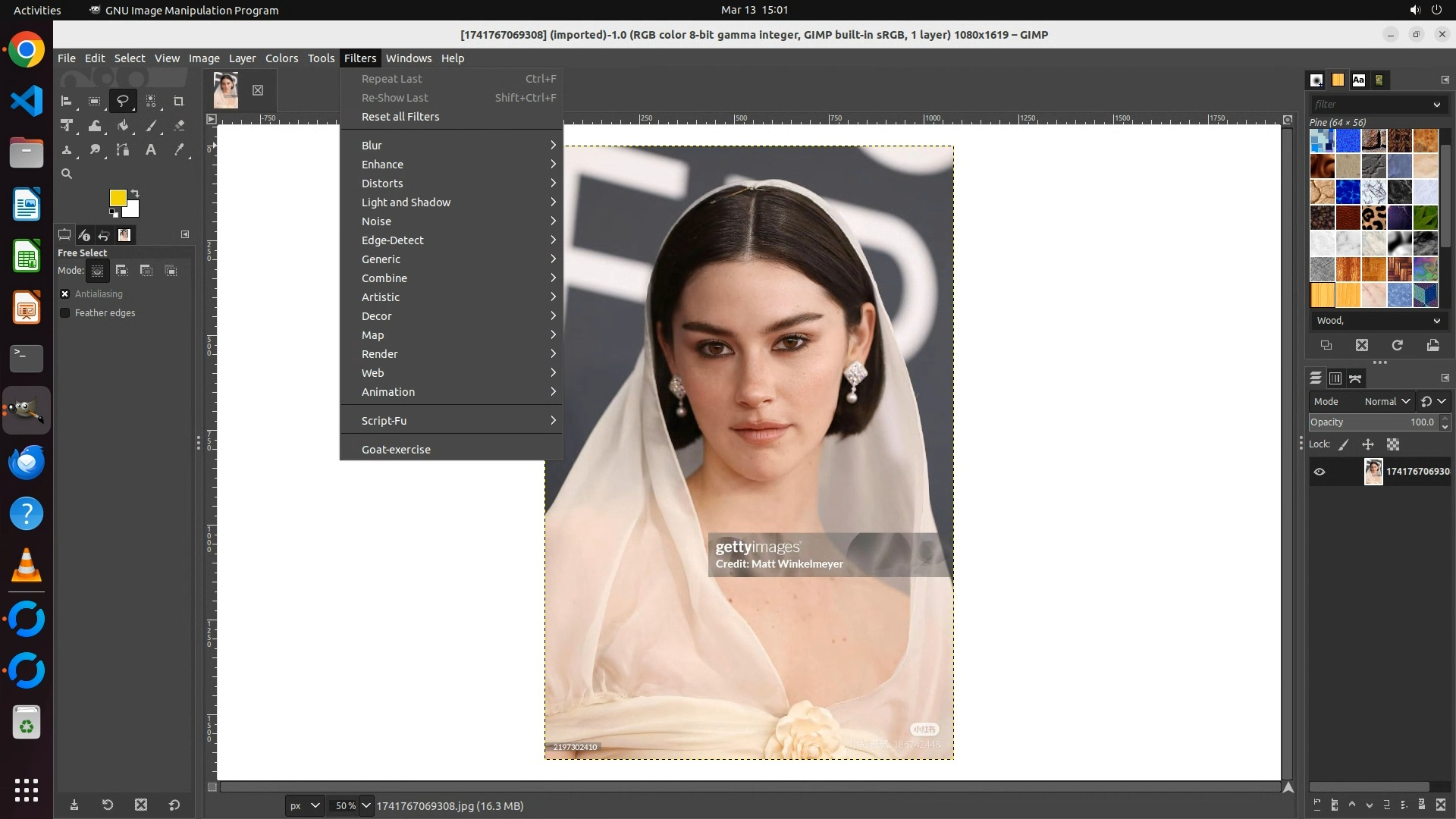Select the Color Picker eyedropper tool

click(179, 150)
